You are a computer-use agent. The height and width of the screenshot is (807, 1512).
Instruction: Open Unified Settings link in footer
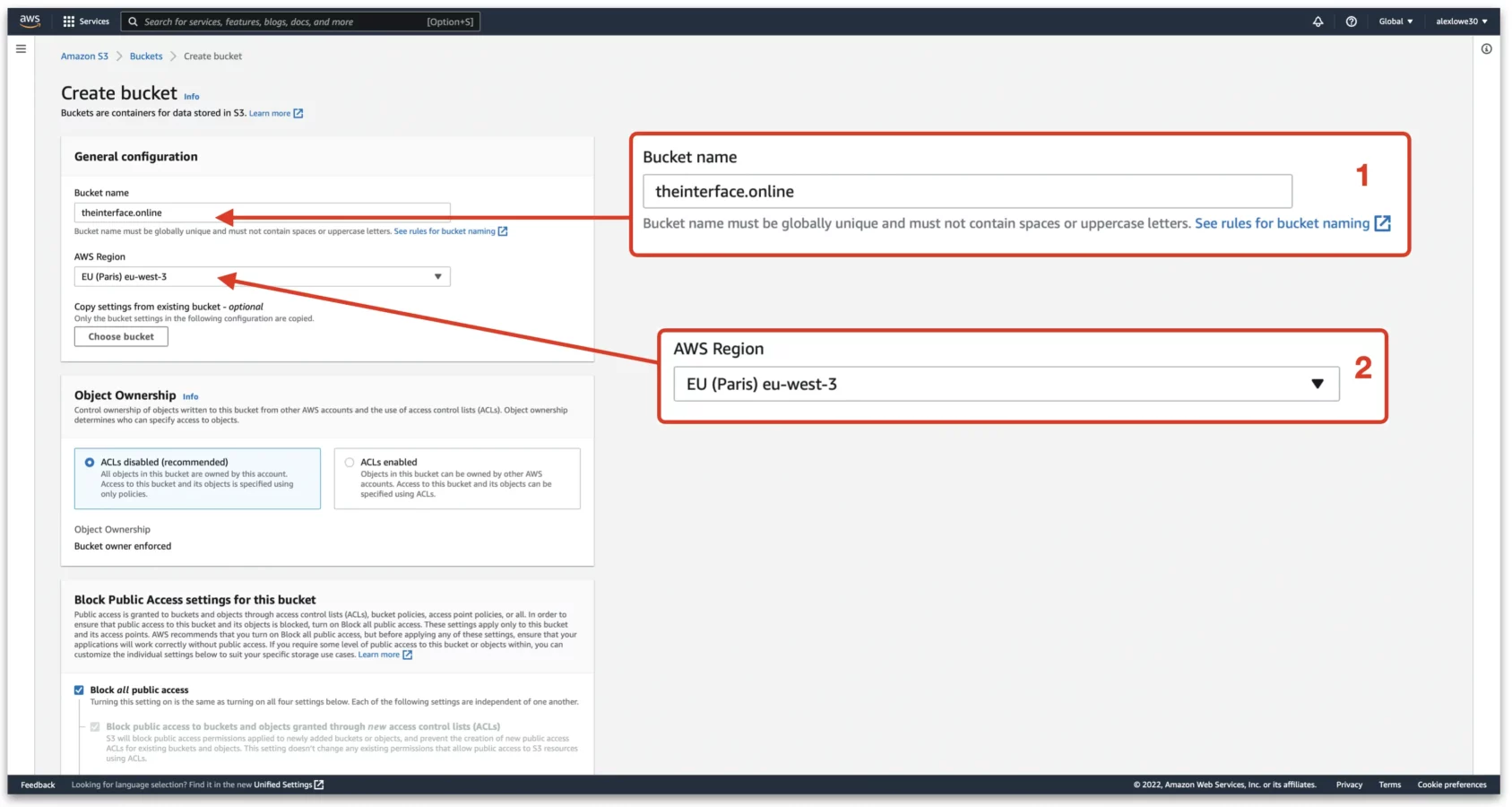[x=283, y=785]
